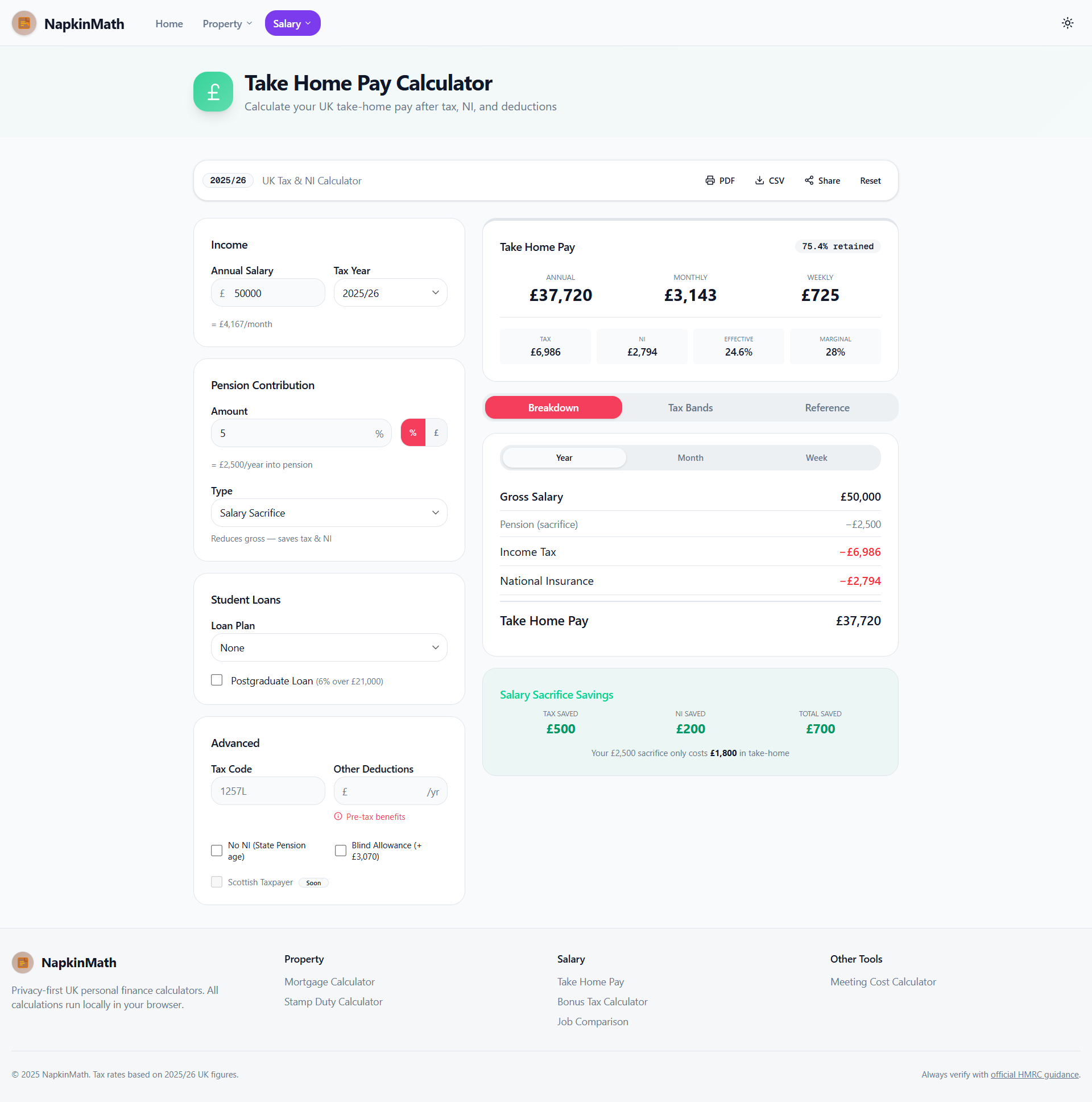Screen dimensions: 1092x1102
Task: Enable the Postgraduate Loan checkbox
Action: click(217, 680)
